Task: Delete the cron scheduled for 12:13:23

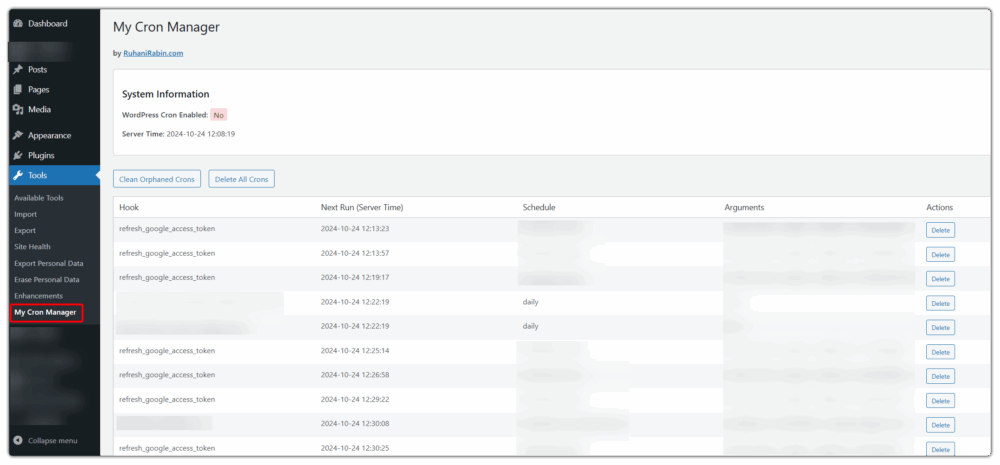Action: (940, 230)
